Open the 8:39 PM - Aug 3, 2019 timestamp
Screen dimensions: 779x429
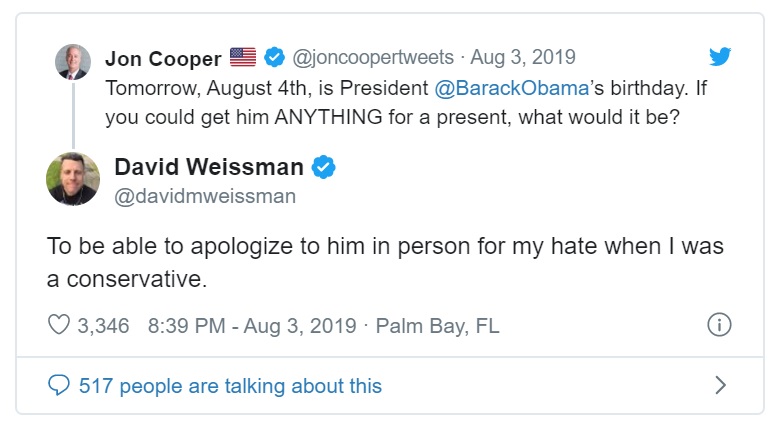[x=251, y=326]
